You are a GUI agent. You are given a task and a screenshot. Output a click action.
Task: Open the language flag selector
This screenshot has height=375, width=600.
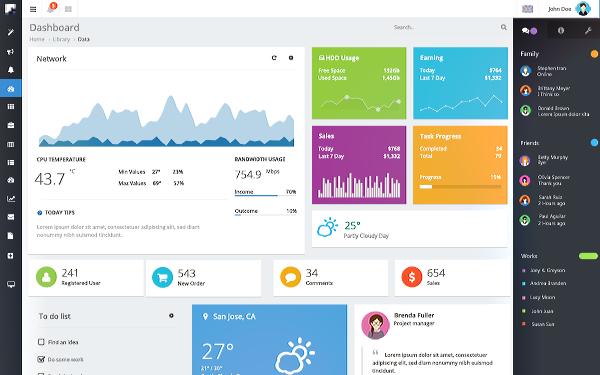coord(527,9)
